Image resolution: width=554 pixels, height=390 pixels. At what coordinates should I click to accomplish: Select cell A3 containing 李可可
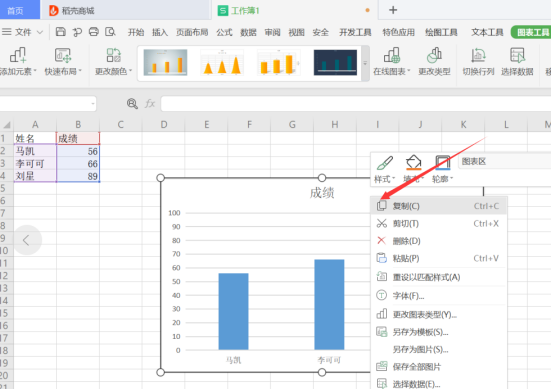pos(35,164)
